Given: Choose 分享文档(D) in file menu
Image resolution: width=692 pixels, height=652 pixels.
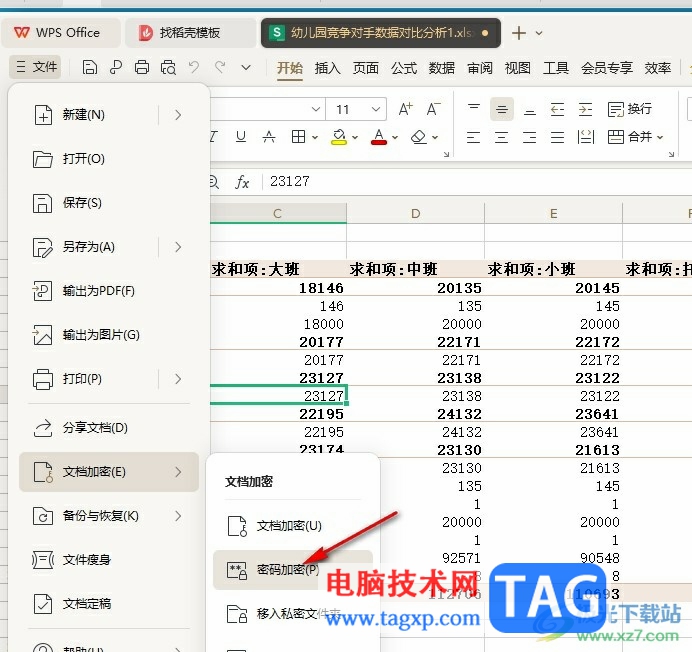Looking at the screenshot, I should [109, 428].
